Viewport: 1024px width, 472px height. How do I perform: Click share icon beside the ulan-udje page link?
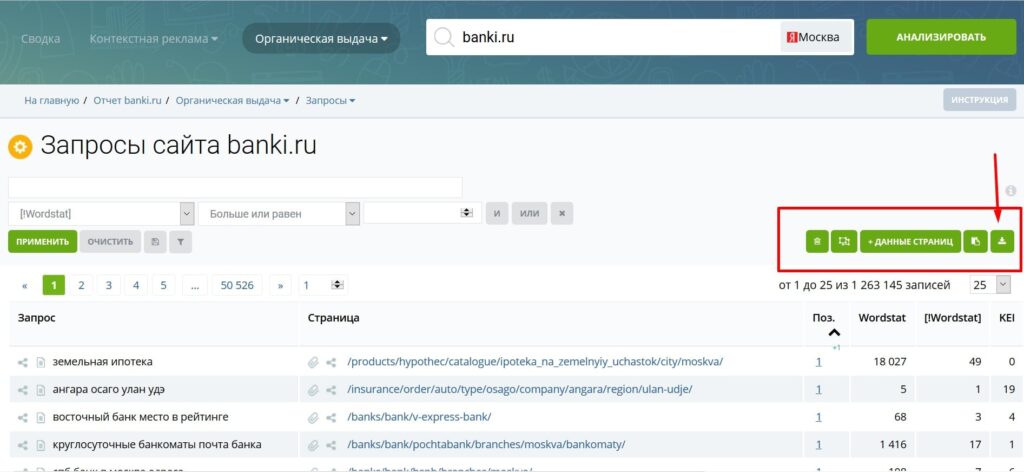click(331, 390)
